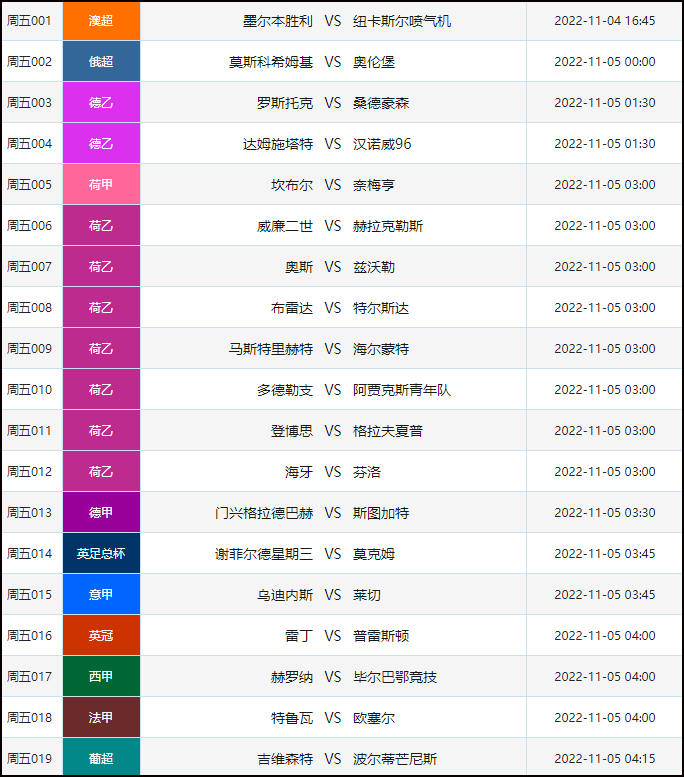Select team 奥斯
Screen dimensions: 684x777
[299, 267]
